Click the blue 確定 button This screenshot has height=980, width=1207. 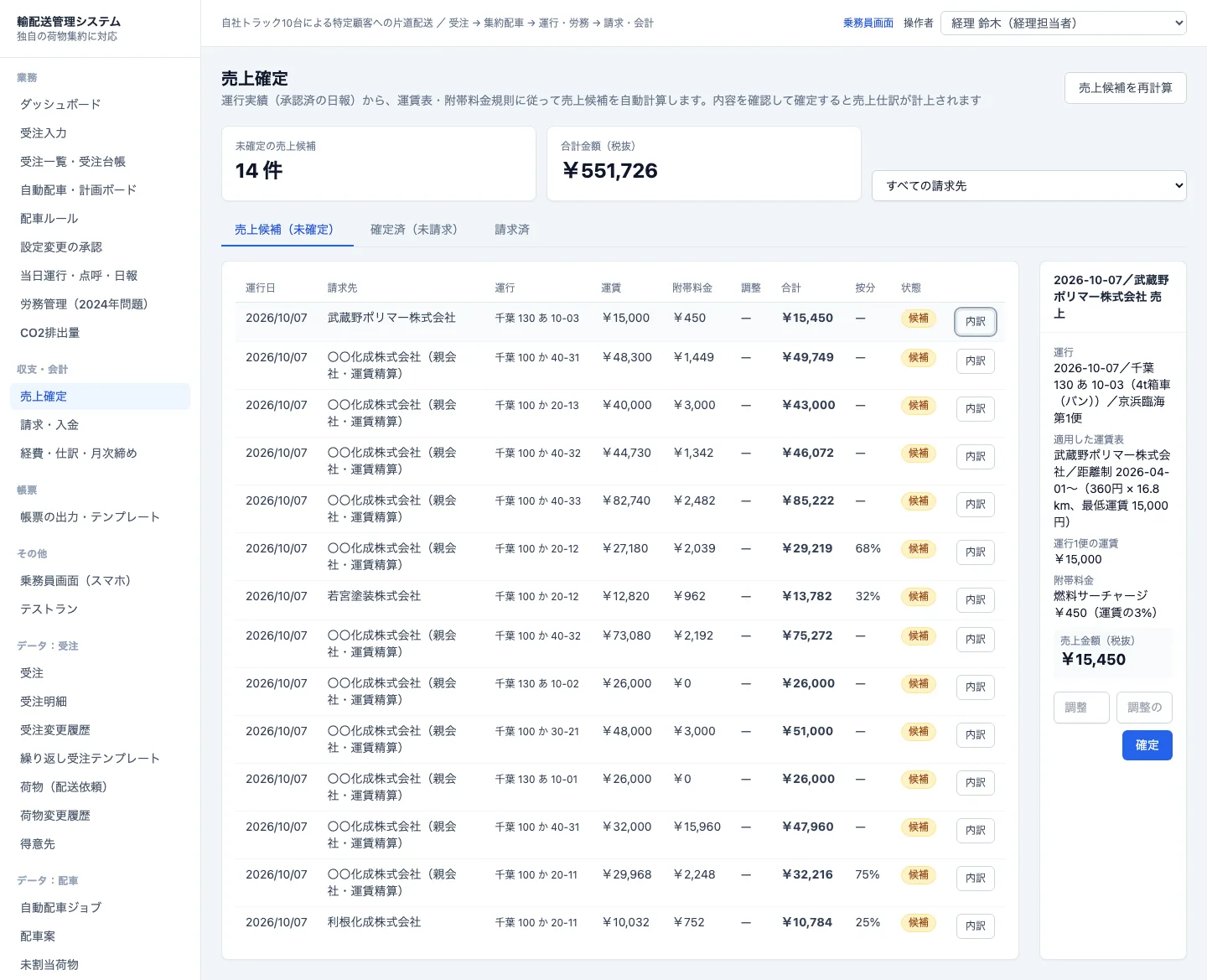1147,745
